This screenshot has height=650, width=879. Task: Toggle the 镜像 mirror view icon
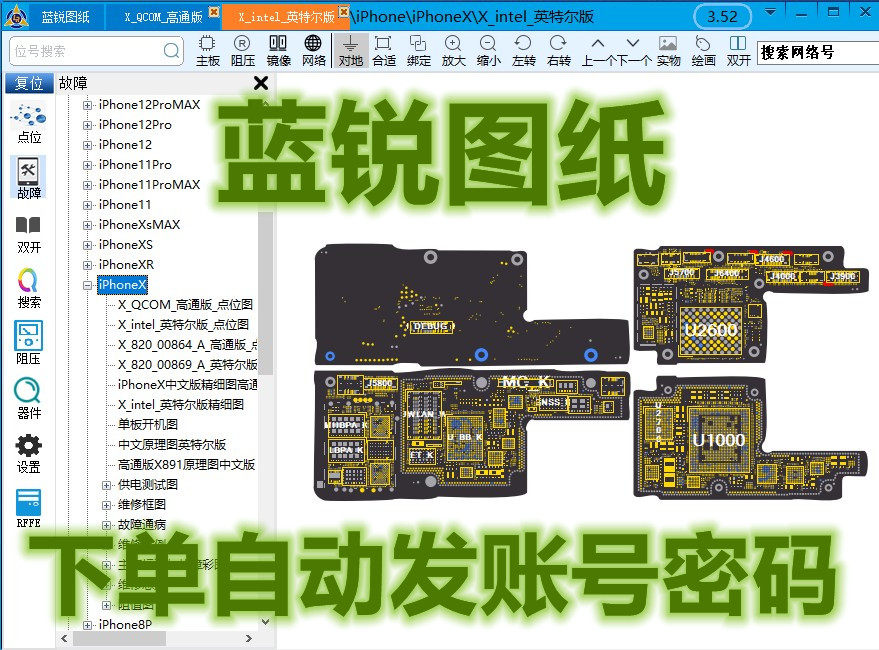[278, 50]
